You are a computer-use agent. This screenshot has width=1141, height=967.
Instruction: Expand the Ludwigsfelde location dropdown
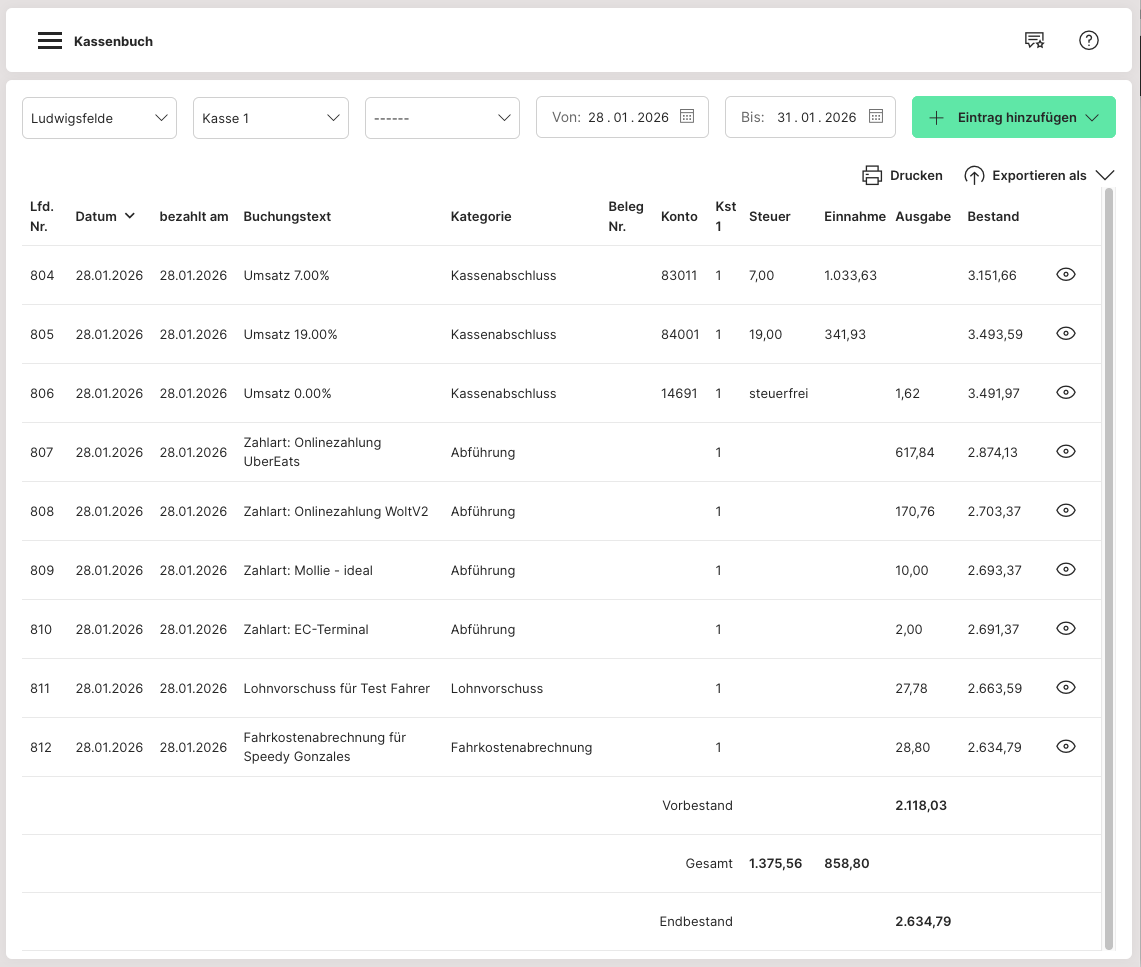(x=99, y=118)
